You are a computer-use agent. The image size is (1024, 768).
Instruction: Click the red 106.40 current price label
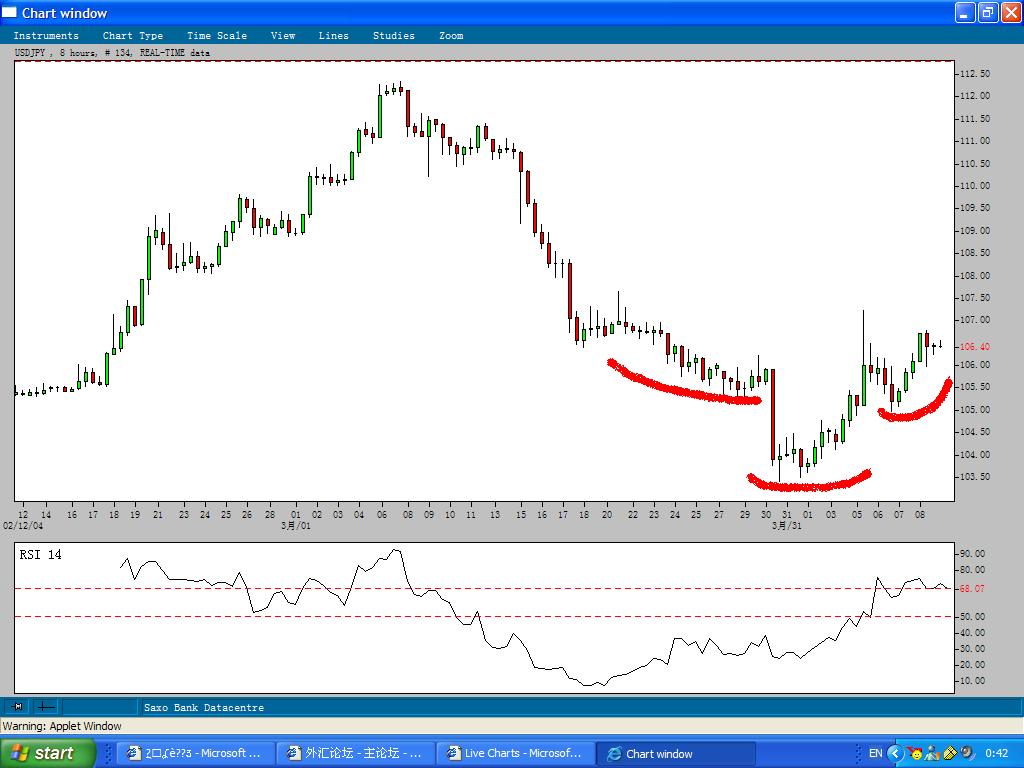point(974,347)
